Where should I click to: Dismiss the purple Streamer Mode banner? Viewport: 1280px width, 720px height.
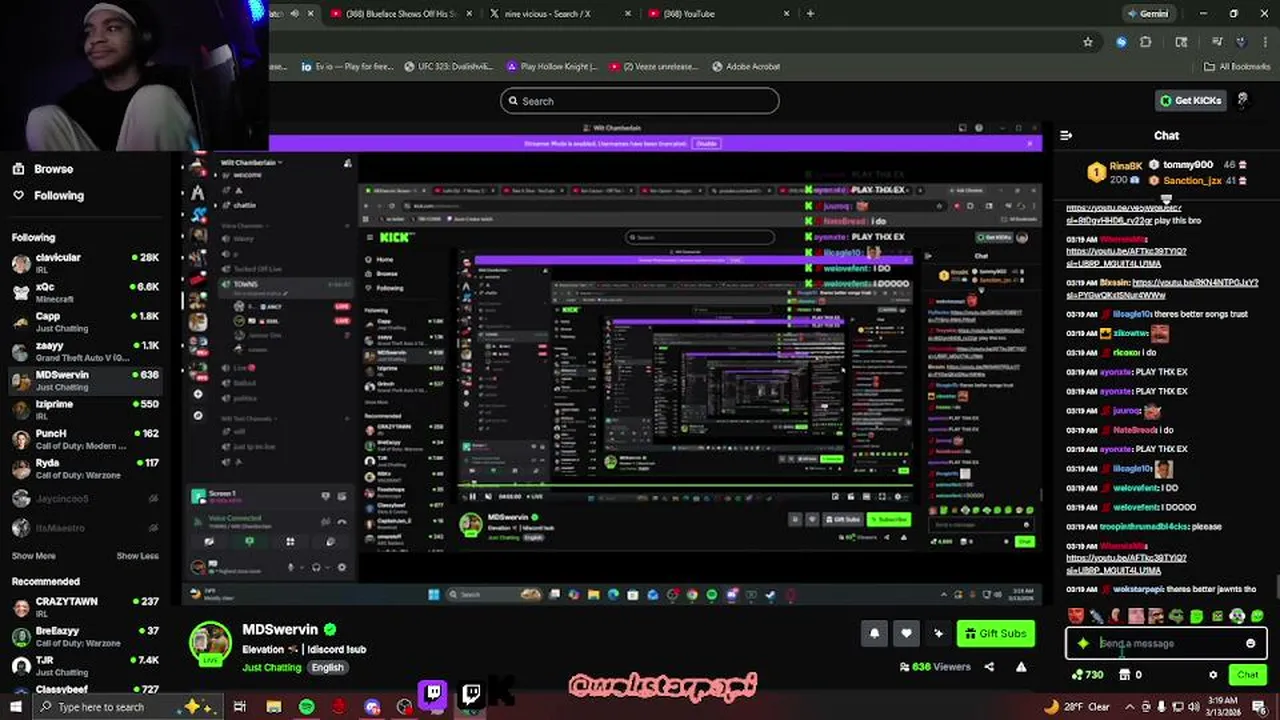[1030, 143]
